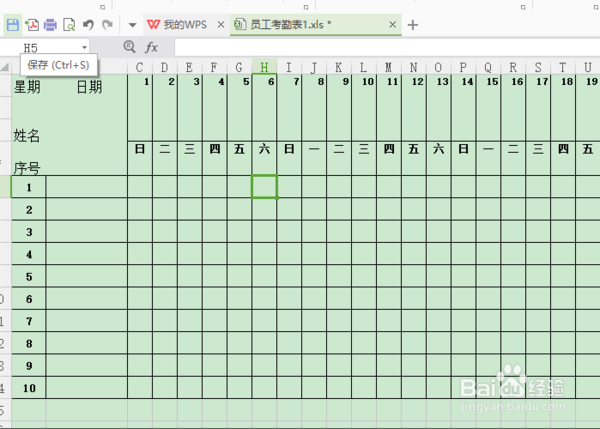Close the 员工考勤表1.xls tab

392,25
